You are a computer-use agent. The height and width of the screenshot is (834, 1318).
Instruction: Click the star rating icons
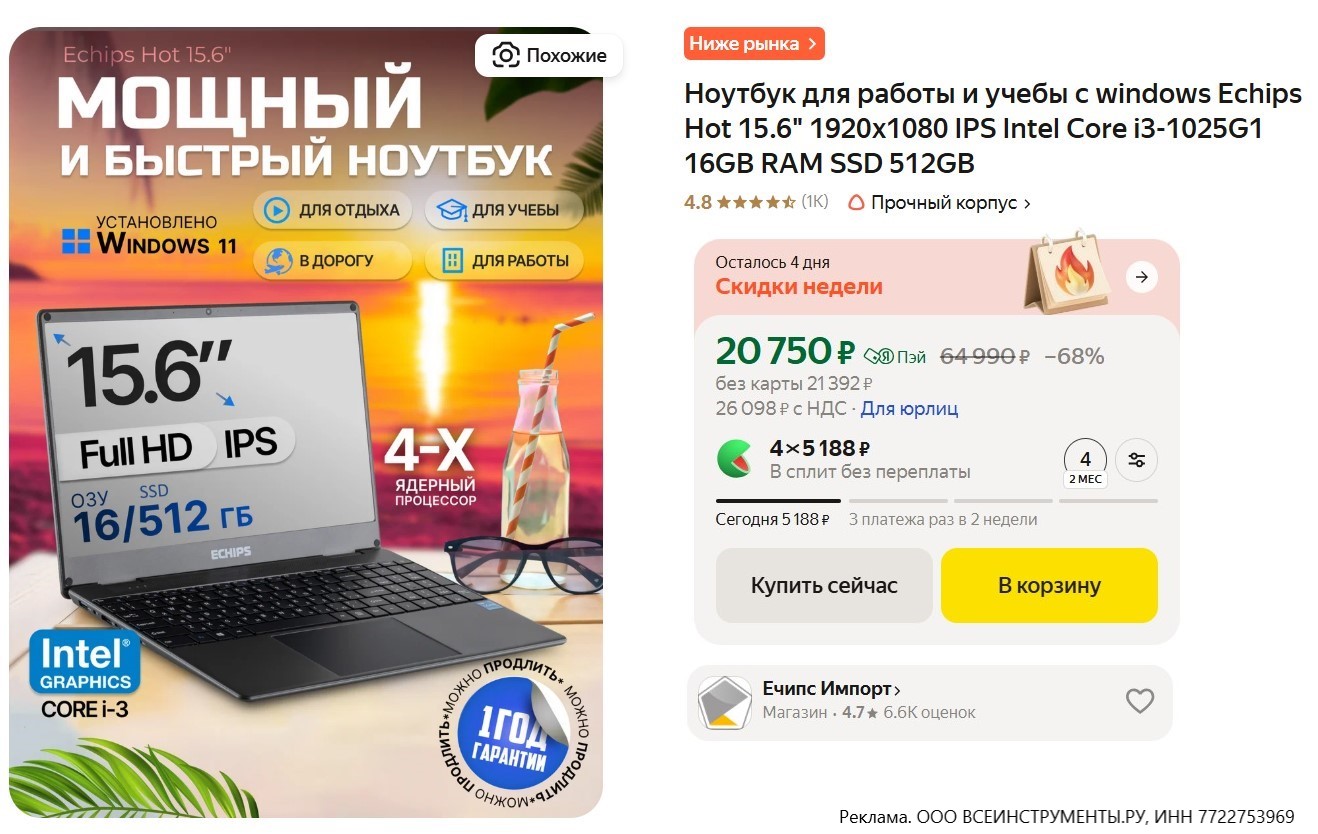point(756,203)
